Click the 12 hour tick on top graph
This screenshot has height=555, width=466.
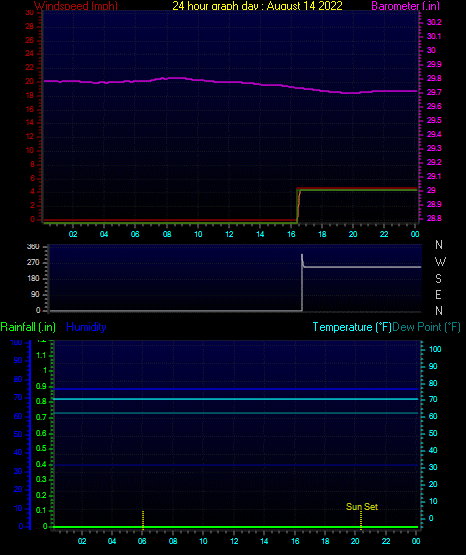point(229,234)
